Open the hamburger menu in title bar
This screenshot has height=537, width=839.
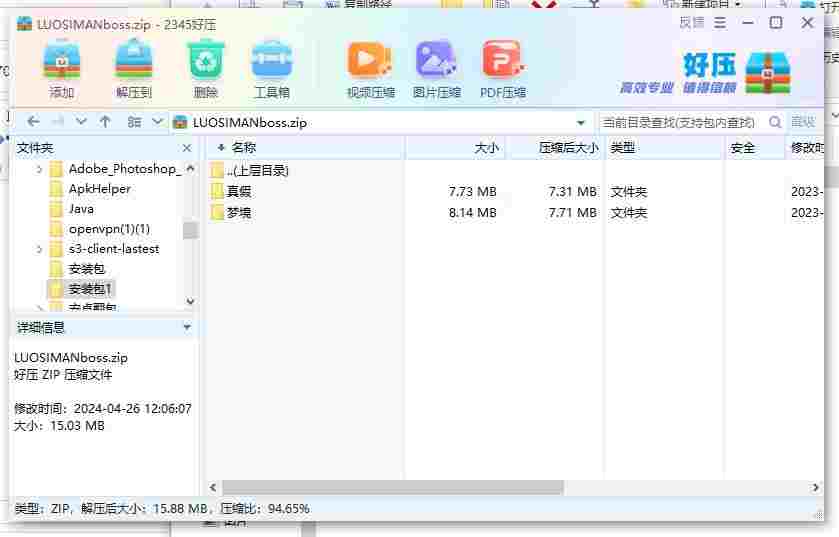point(720,23)
